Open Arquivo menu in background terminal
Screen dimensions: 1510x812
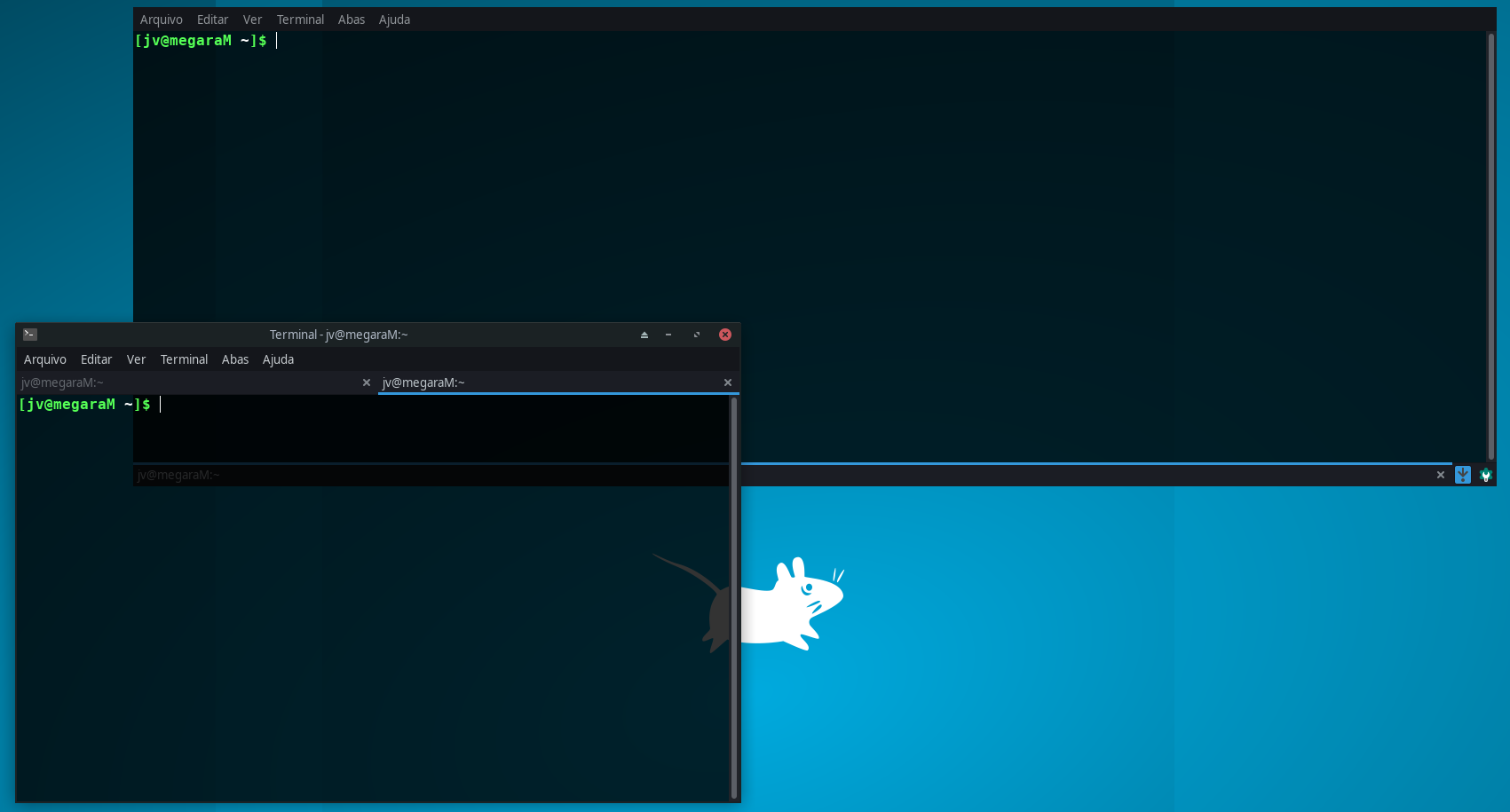click(x=162, y=20)
